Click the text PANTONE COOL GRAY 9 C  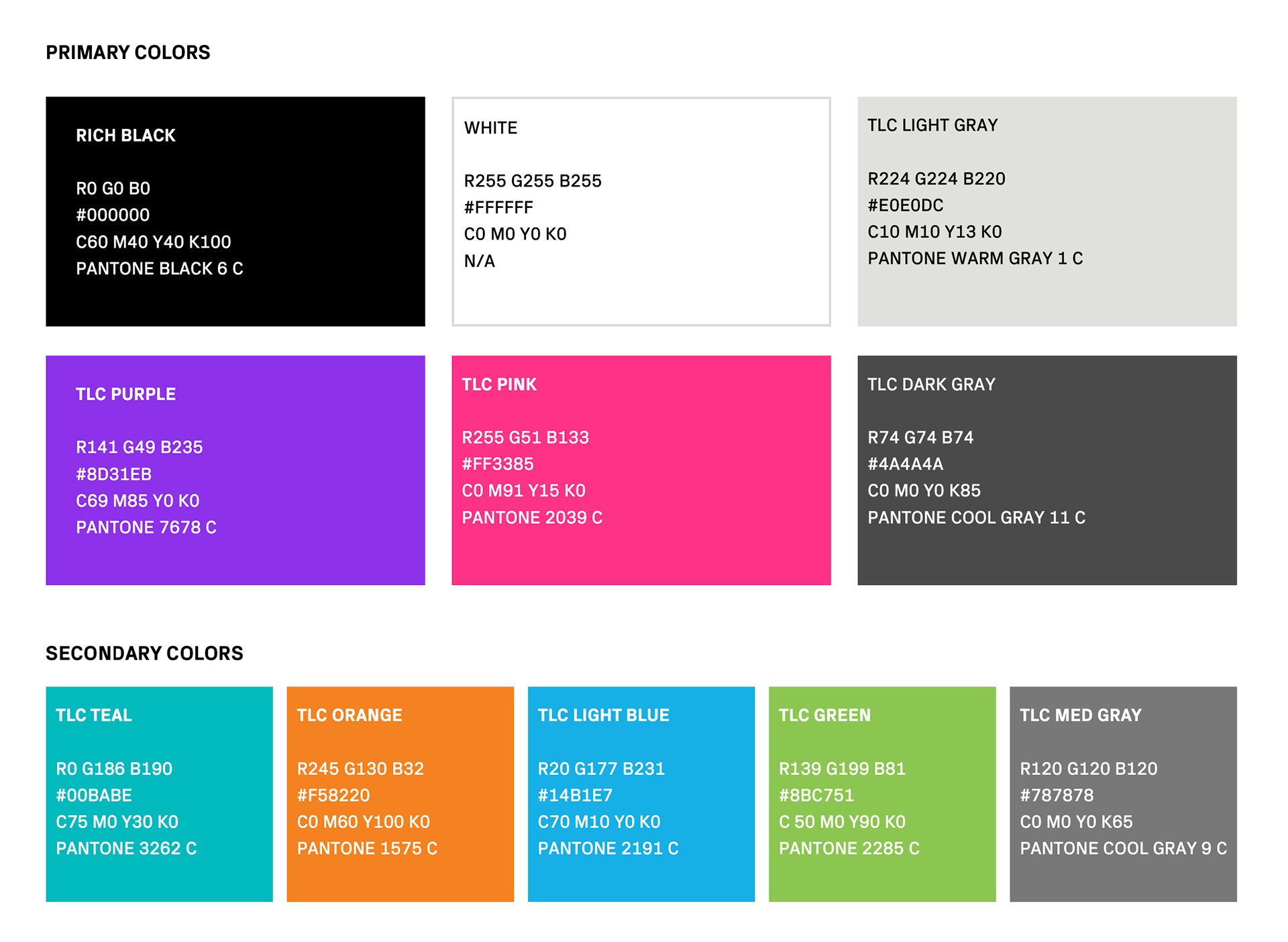tap(1124, 849)
